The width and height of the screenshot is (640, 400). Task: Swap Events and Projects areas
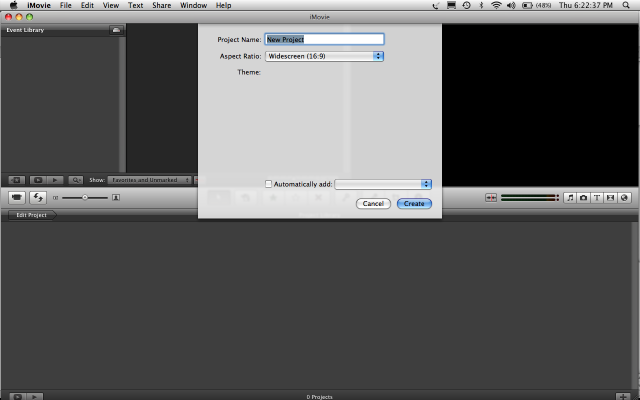(38, 198)
